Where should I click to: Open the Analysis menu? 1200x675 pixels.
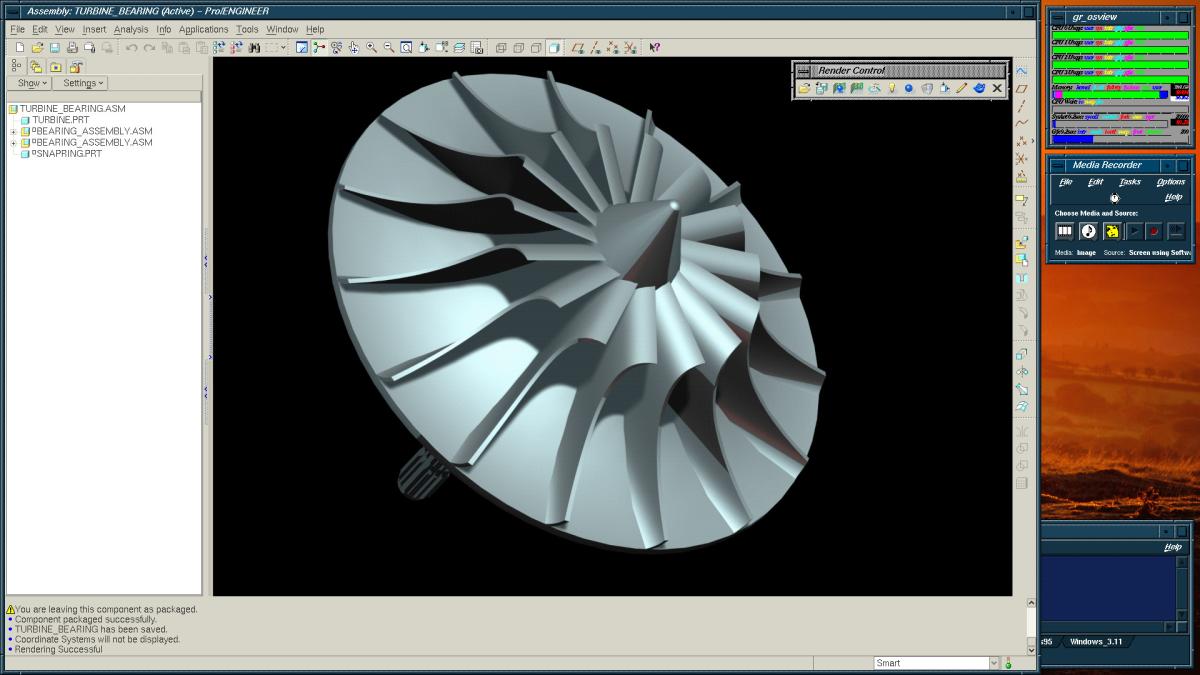130,29
